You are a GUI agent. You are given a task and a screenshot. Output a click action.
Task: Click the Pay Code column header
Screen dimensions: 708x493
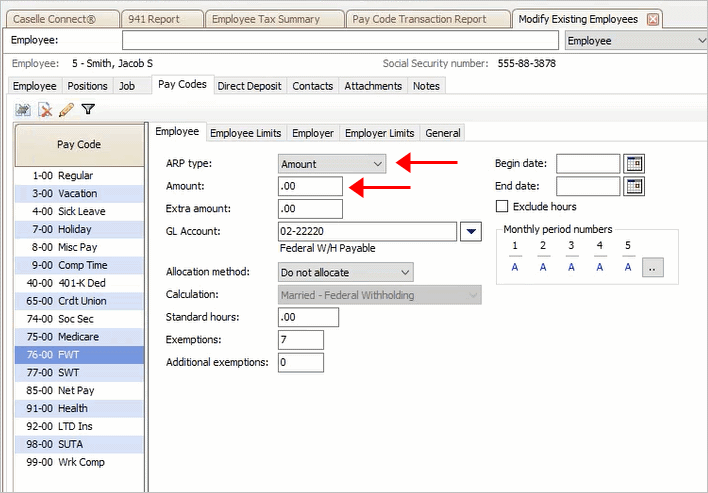click(79, 145)
